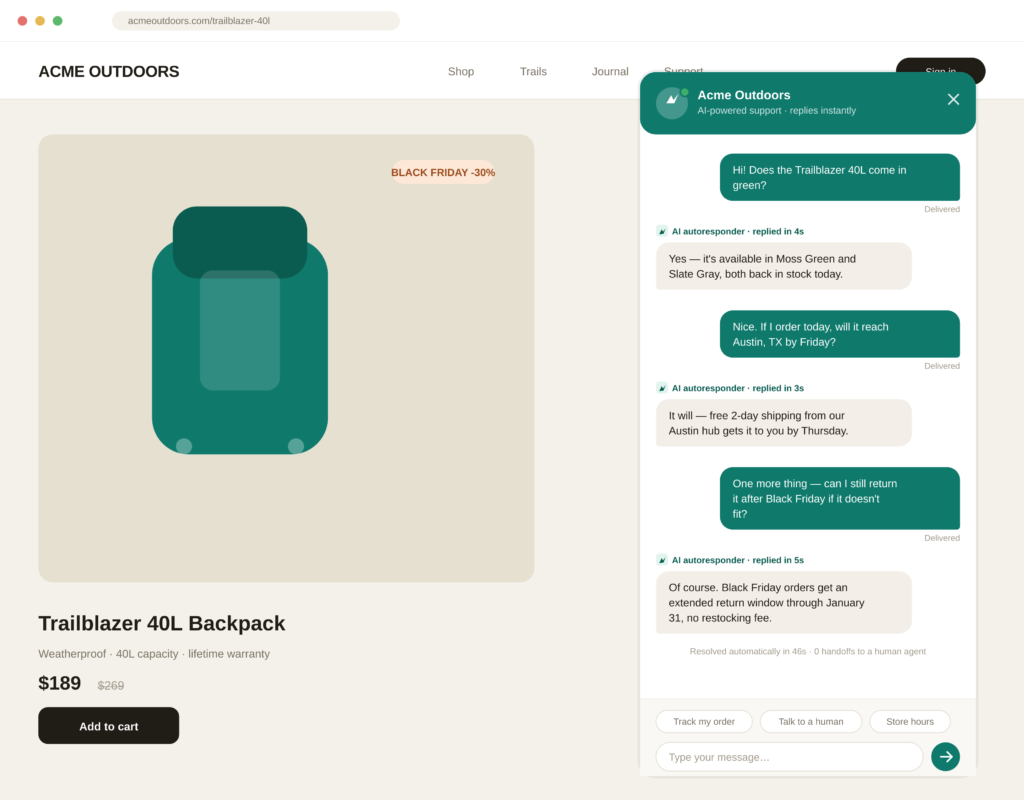Click the AI autoresponder icon replied in 5s

tap(662, 560)
